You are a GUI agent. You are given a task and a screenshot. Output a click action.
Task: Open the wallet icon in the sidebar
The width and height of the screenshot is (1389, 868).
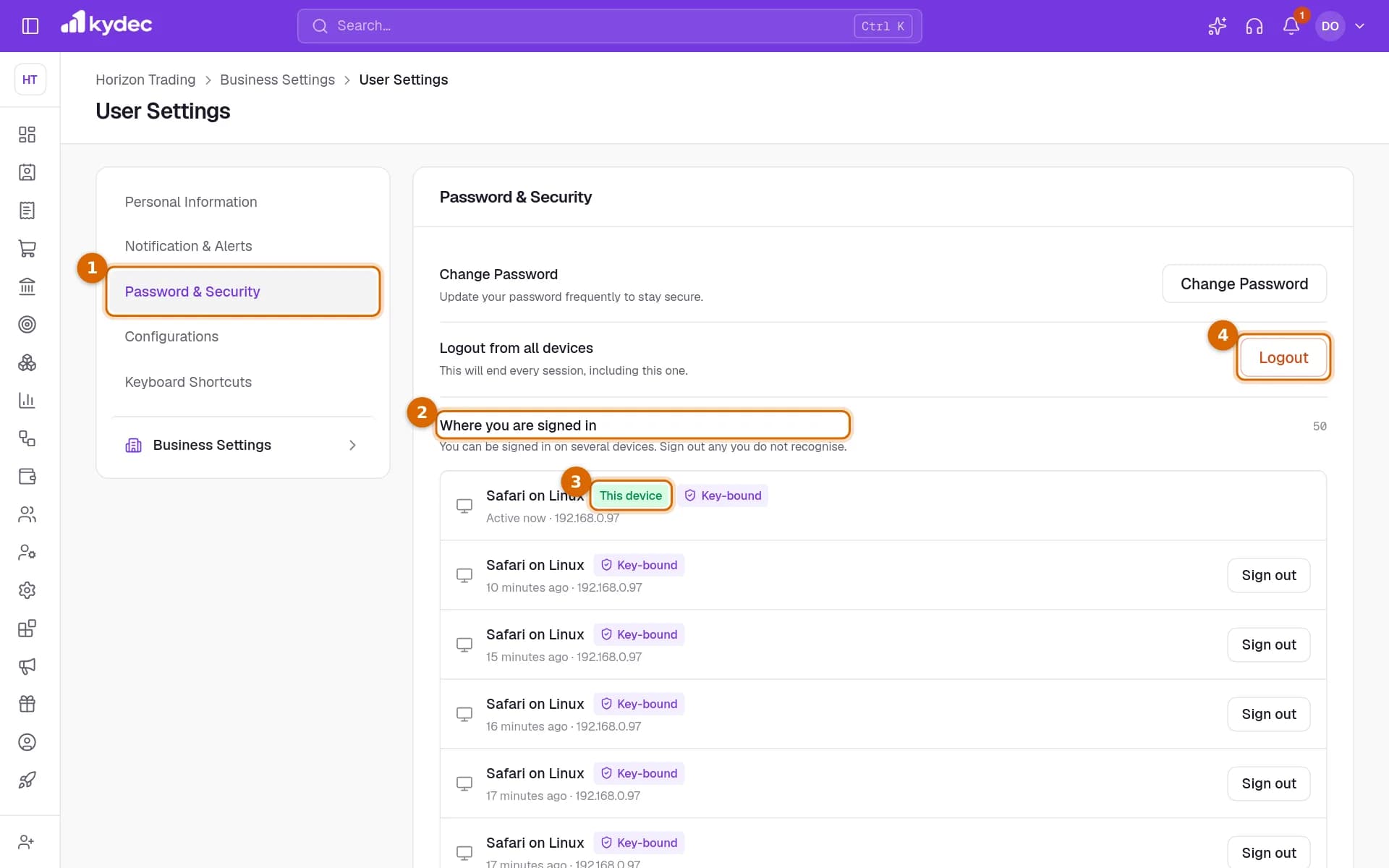pos(27,476)
